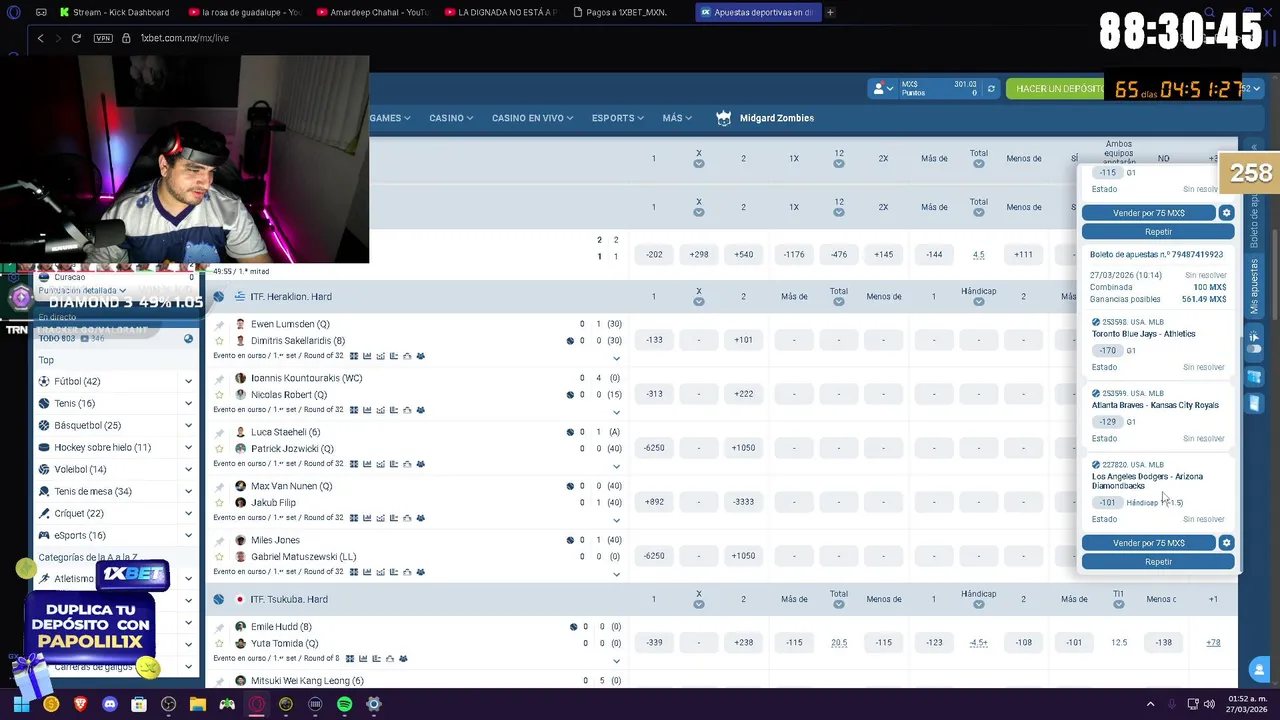Pin the Ewen Lumsden match
This screenshot has height=720, width=1280.
(x=219, y=324)
